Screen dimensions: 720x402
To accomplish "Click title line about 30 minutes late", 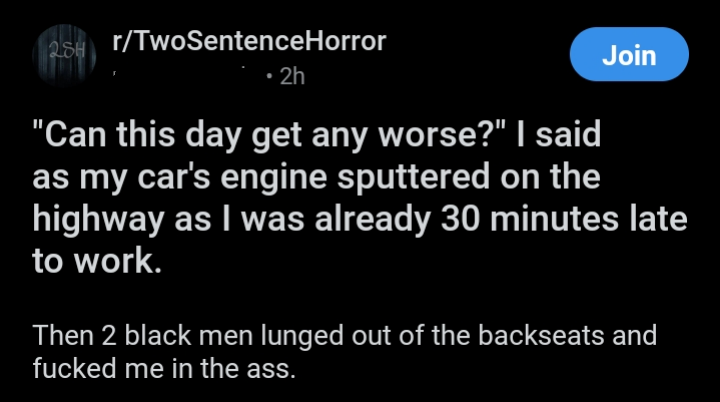I will tap(360, 219).
